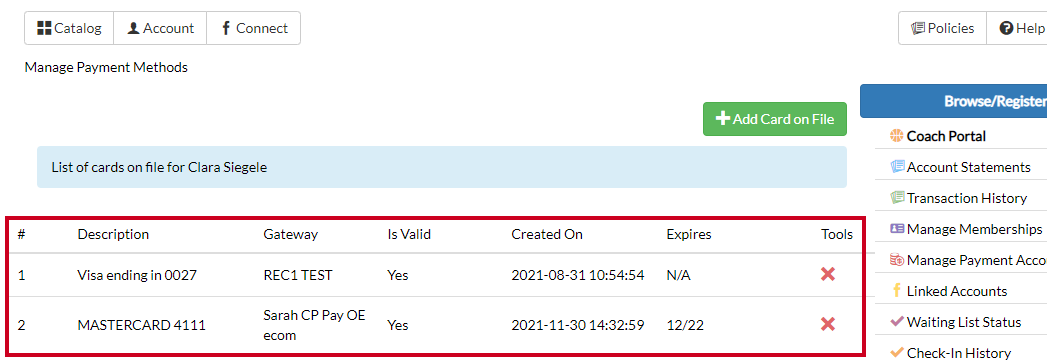Screen dimensions: 1047x364
Task: Delete the MASTERCARD 4111 card
Action: (x=828, y=325)
